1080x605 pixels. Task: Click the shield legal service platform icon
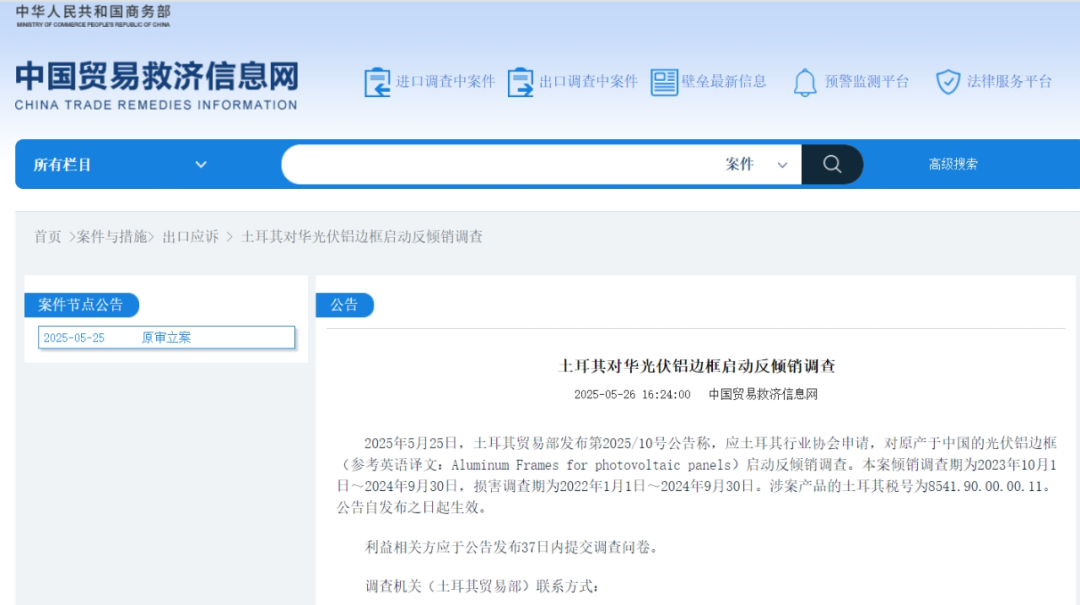click(948, 82)
